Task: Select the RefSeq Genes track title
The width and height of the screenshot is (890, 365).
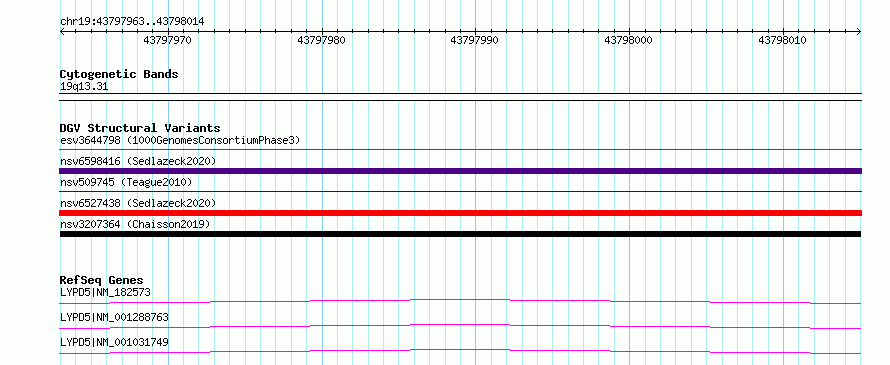Action: [102, 280]
